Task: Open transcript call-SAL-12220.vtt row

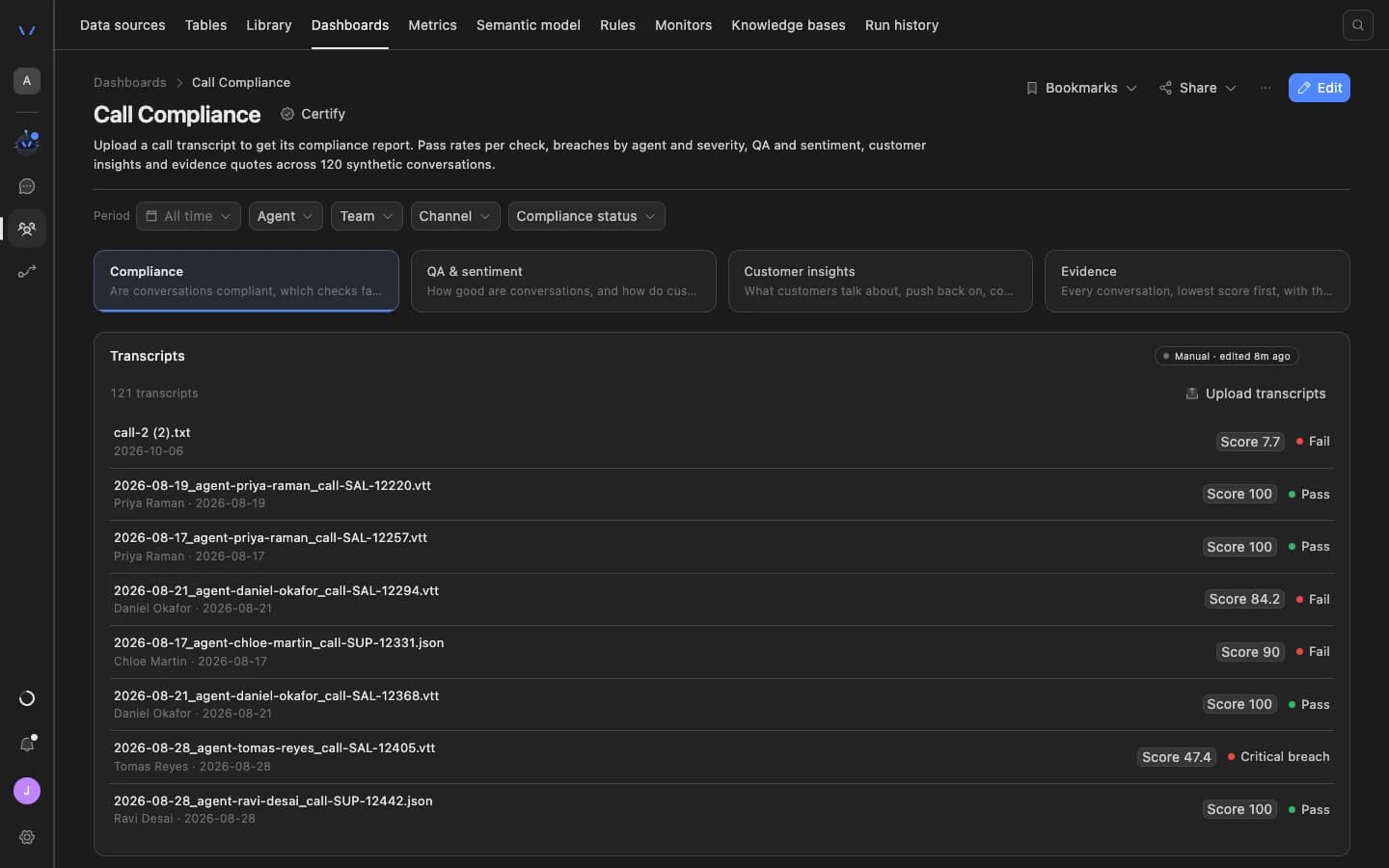Action: [x=722, y=494]
